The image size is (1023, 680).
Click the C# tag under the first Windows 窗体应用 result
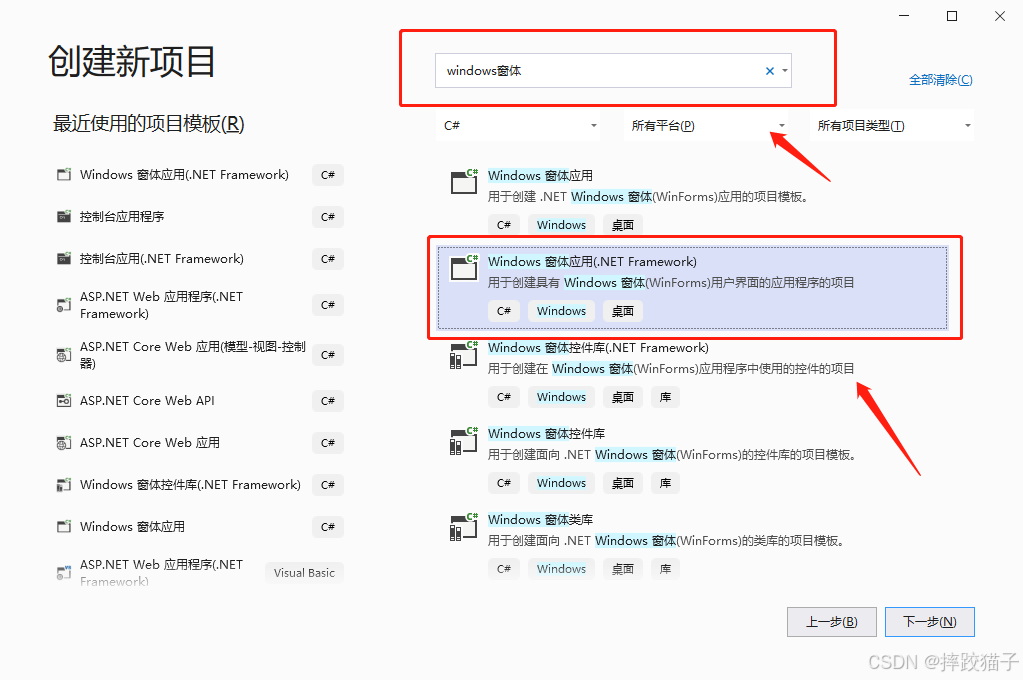click(x=504, y=224)
